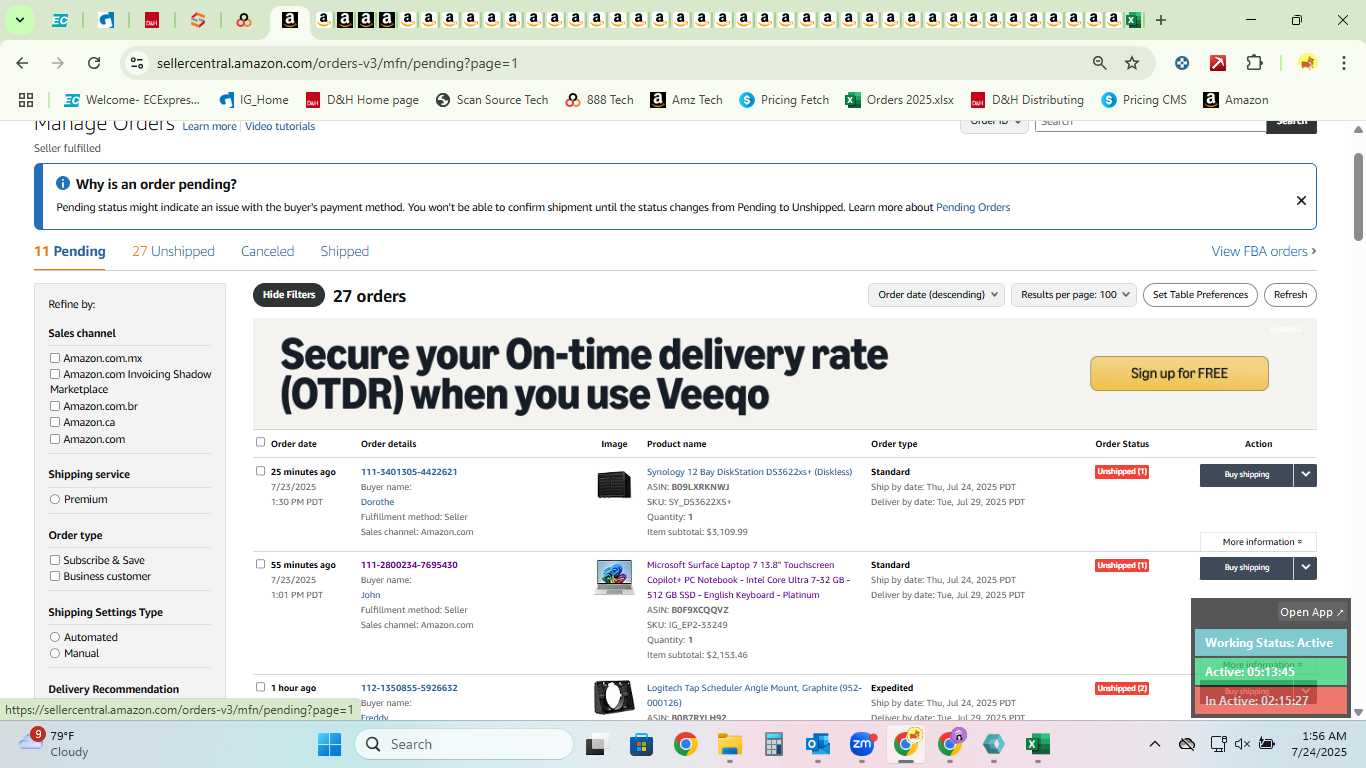Viewport: 1366px width, 768px height.
Task: Open Welcome- ECExpress bookmark
Action: point(132,100)
